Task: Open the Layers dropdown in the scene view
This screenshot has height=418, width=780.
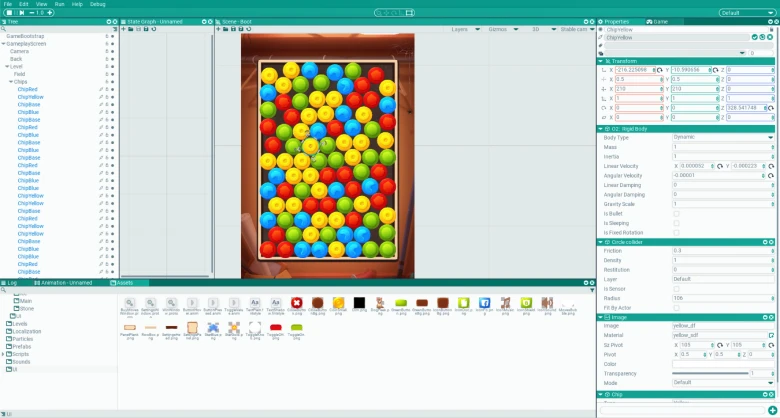Action: click(x=466, y=29)
